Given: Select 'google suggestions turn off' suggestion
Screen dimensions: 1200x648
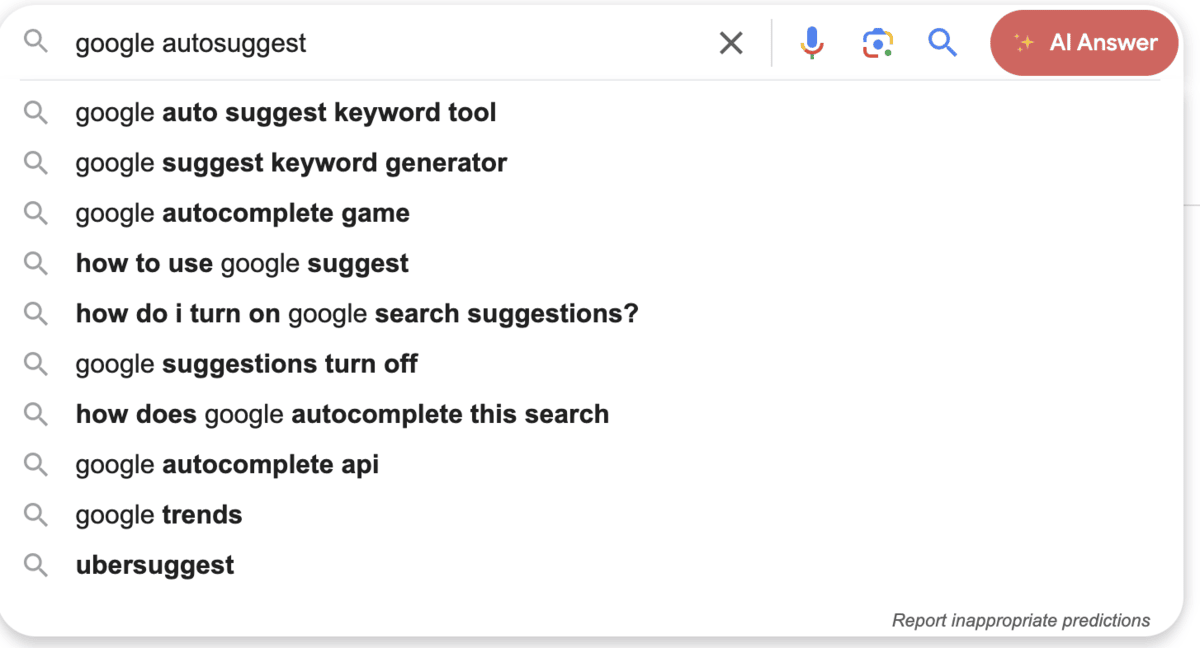Looking at the screenshot, I should pos(246,364).
